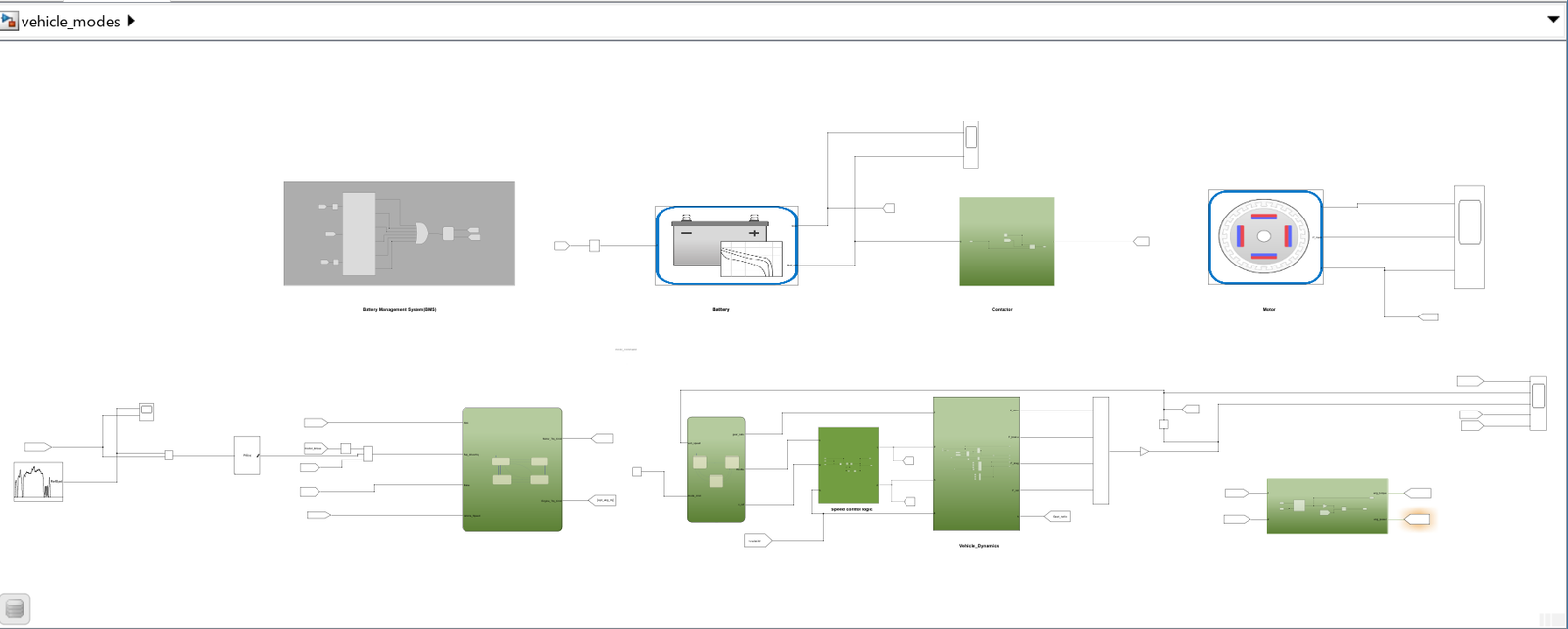
Task: Select the Contactor subsystem block
Action: pos(1006,241)
